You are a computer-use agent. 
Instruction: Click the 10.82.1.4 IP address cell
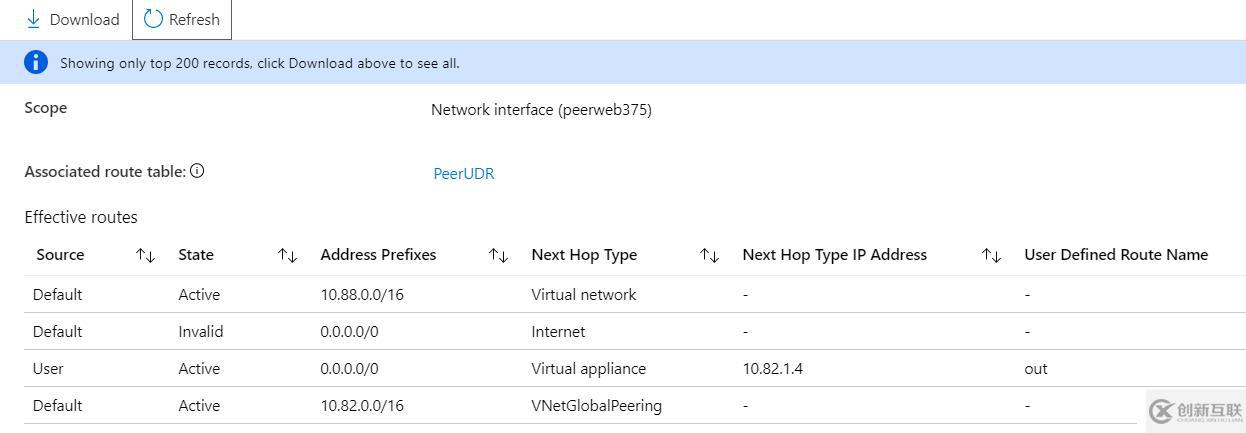pos(773,369)
